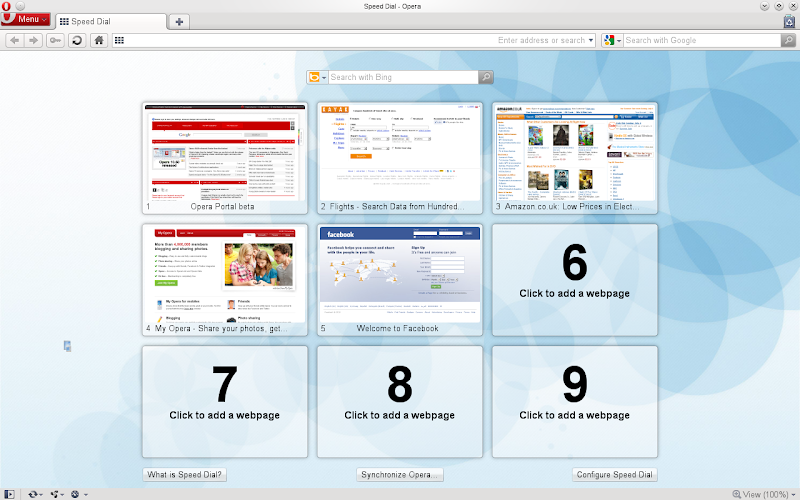Add a webpage to speed dial slot 6
The height and width of the screenshot is (500, 800).
(574, 280)
